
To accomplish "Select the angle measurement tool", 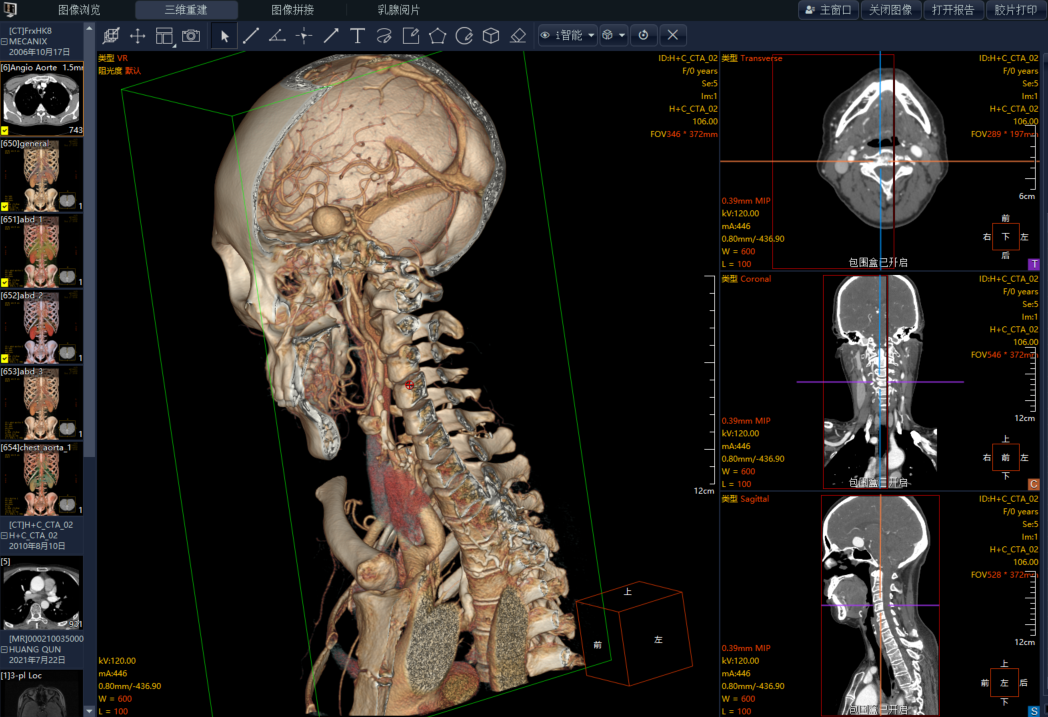I will click(x=277, y=36).
